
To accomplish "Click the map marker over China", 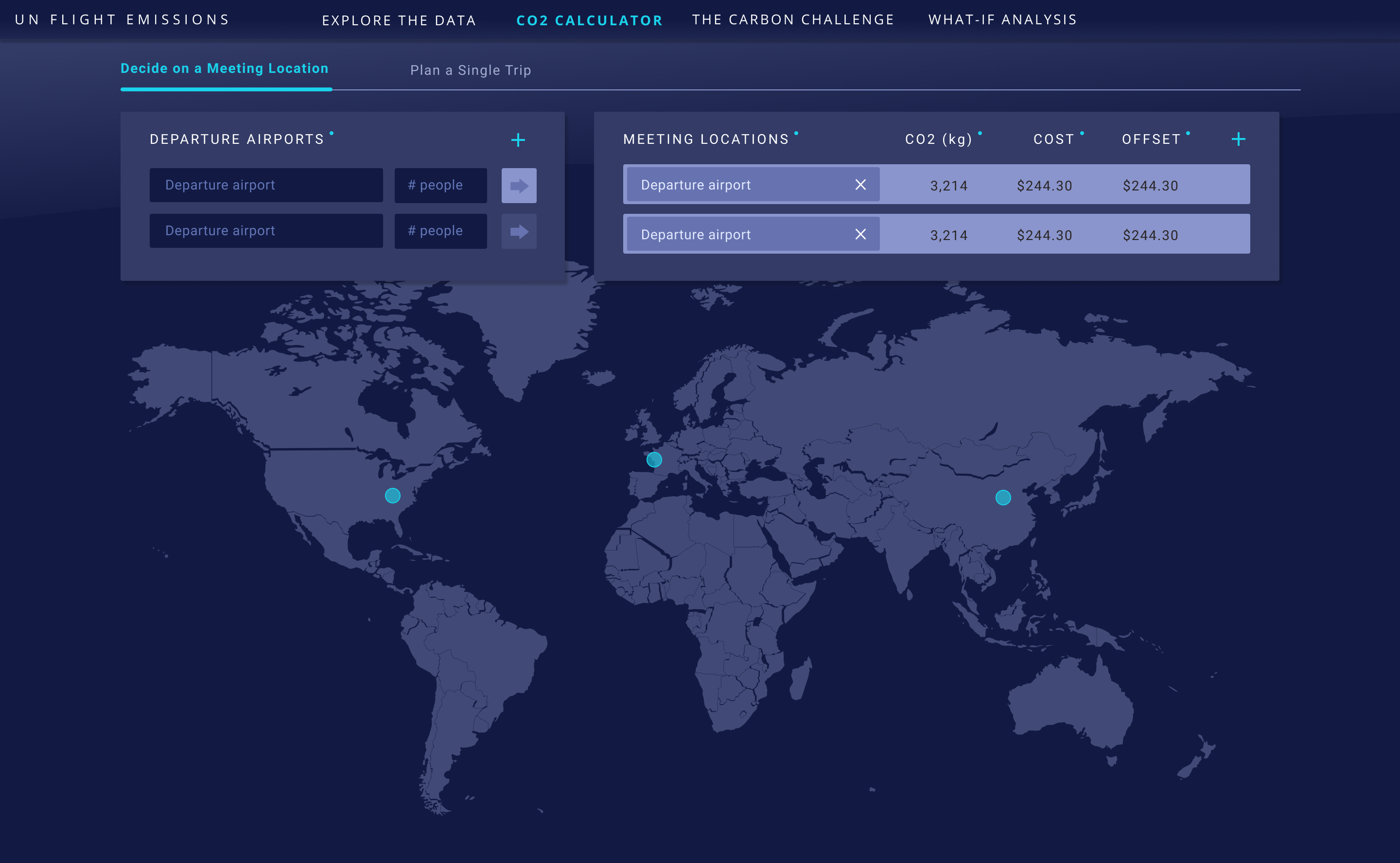I will tap(1003, 498).
